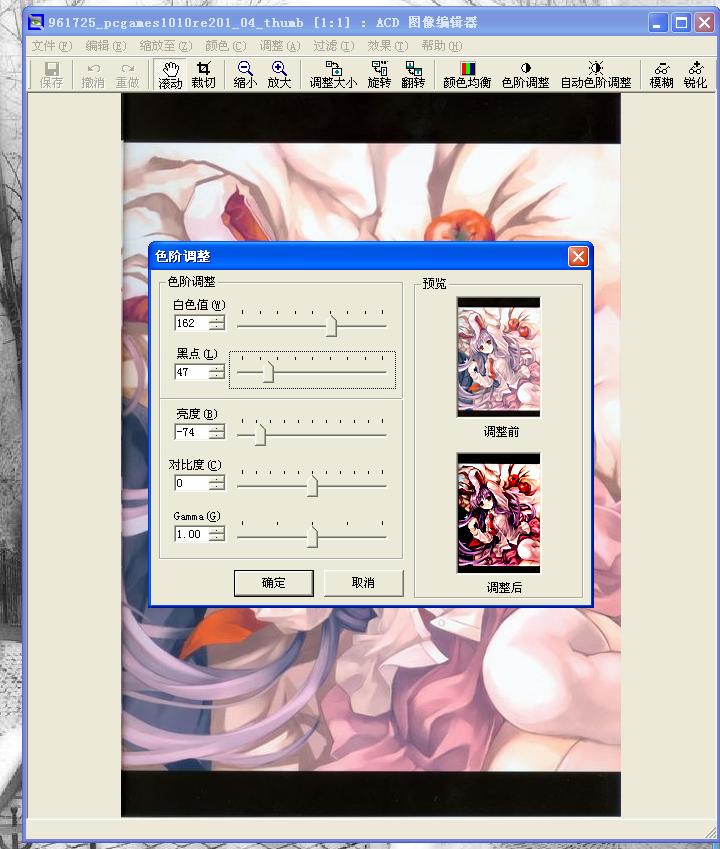
Task: Click the ACD editor title bar app icon
Action: [x=36, y=22]
